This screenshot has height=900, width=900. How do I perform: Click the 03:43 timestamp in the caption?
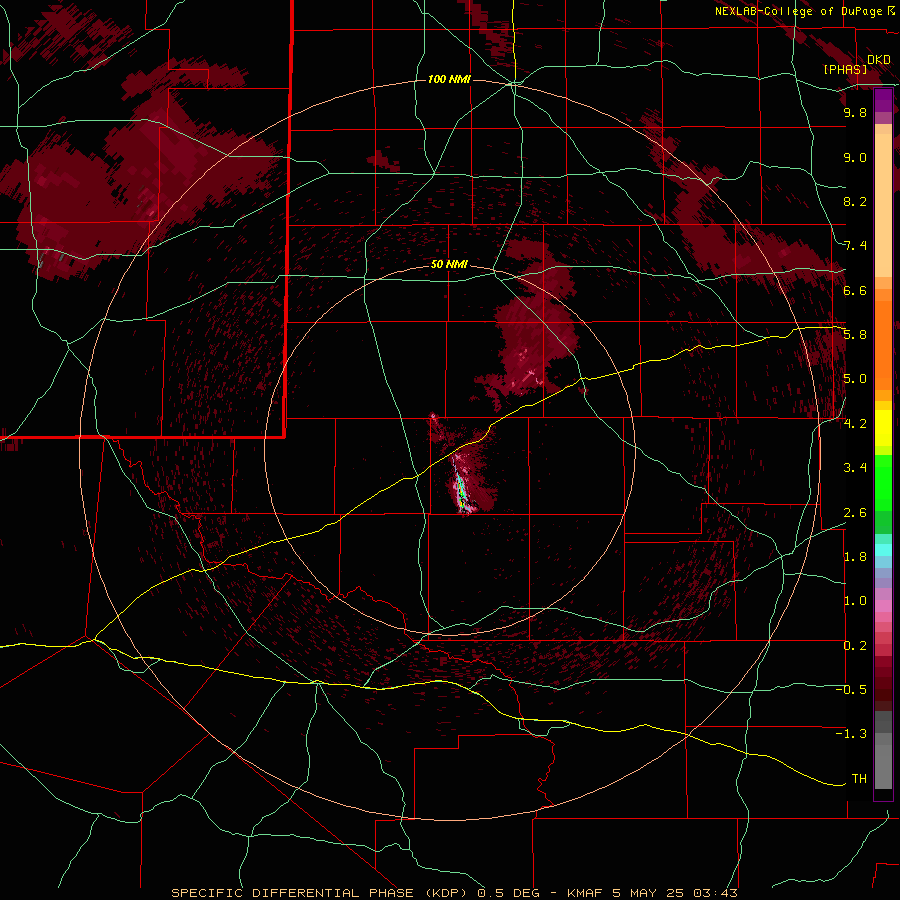[x=715, y=893]
